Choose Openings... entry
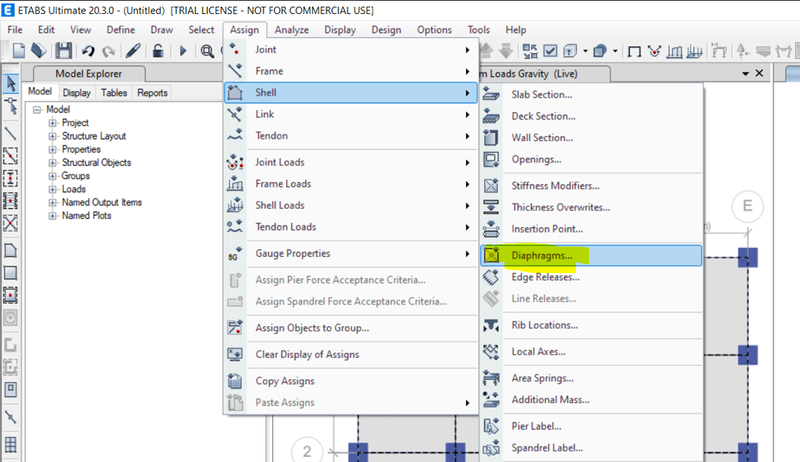This screenshot has height=462, width=800. pos(591,159)
